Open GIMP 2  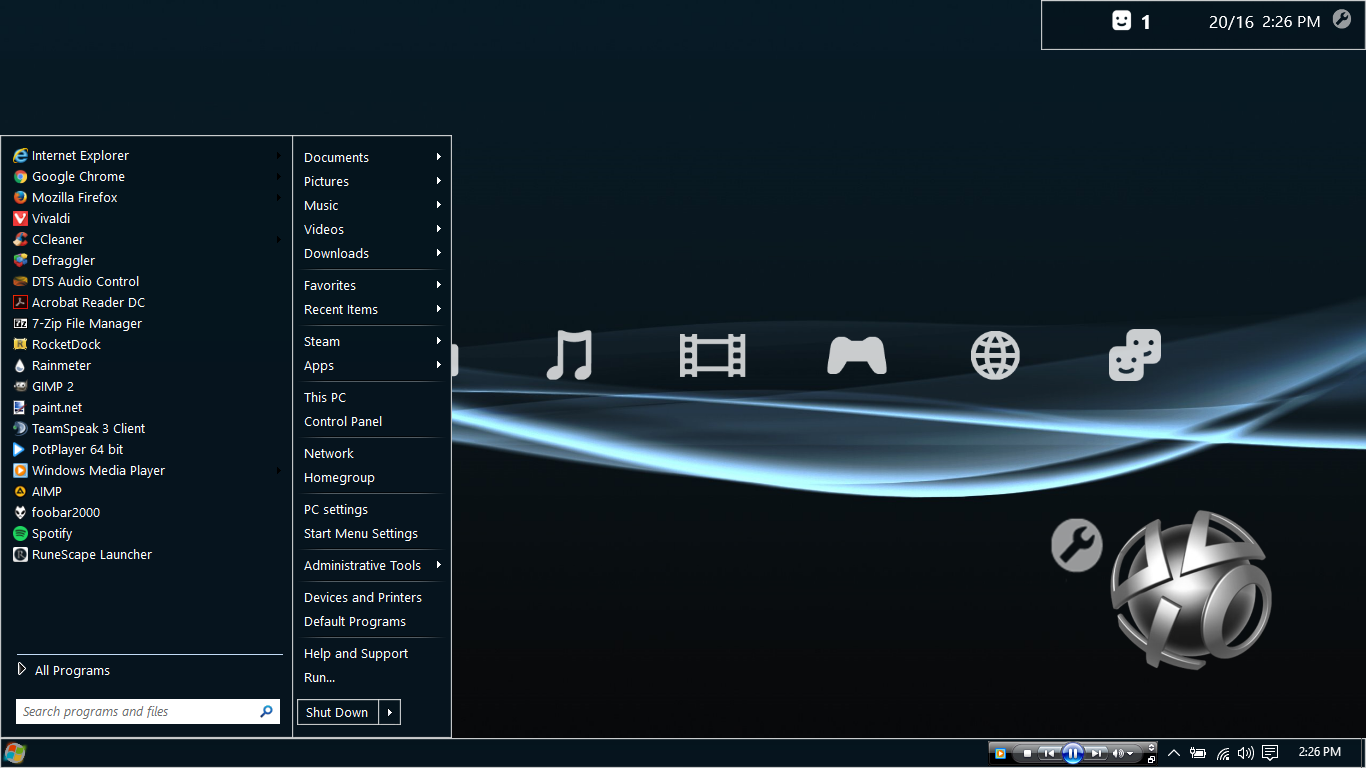pyautogui.click(x=146, y=386)
